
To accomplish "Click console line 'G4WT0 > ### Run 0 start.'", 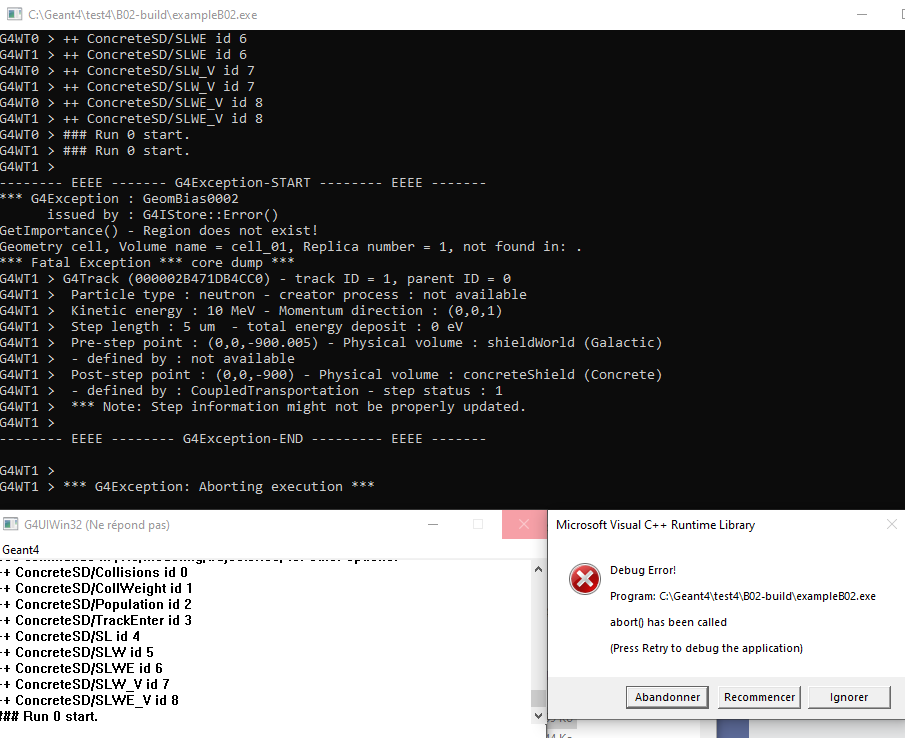I will [x=95, y=134].
